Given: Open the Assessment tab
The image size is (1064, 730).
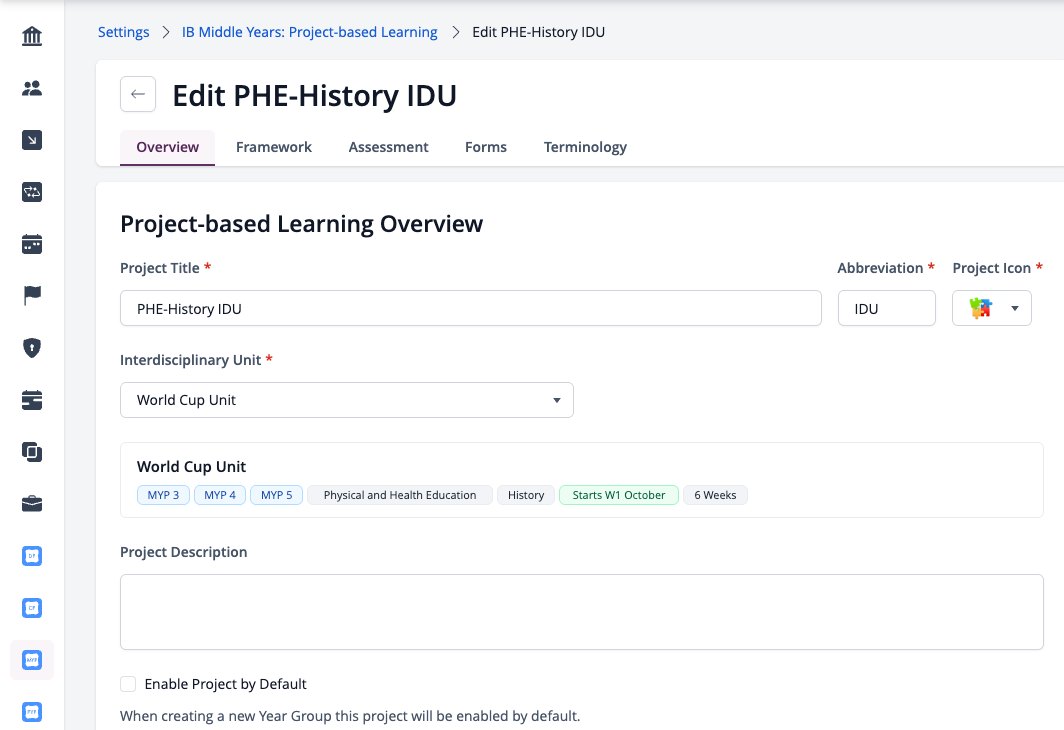Looking at the screenshot, I should click(388, 147).
